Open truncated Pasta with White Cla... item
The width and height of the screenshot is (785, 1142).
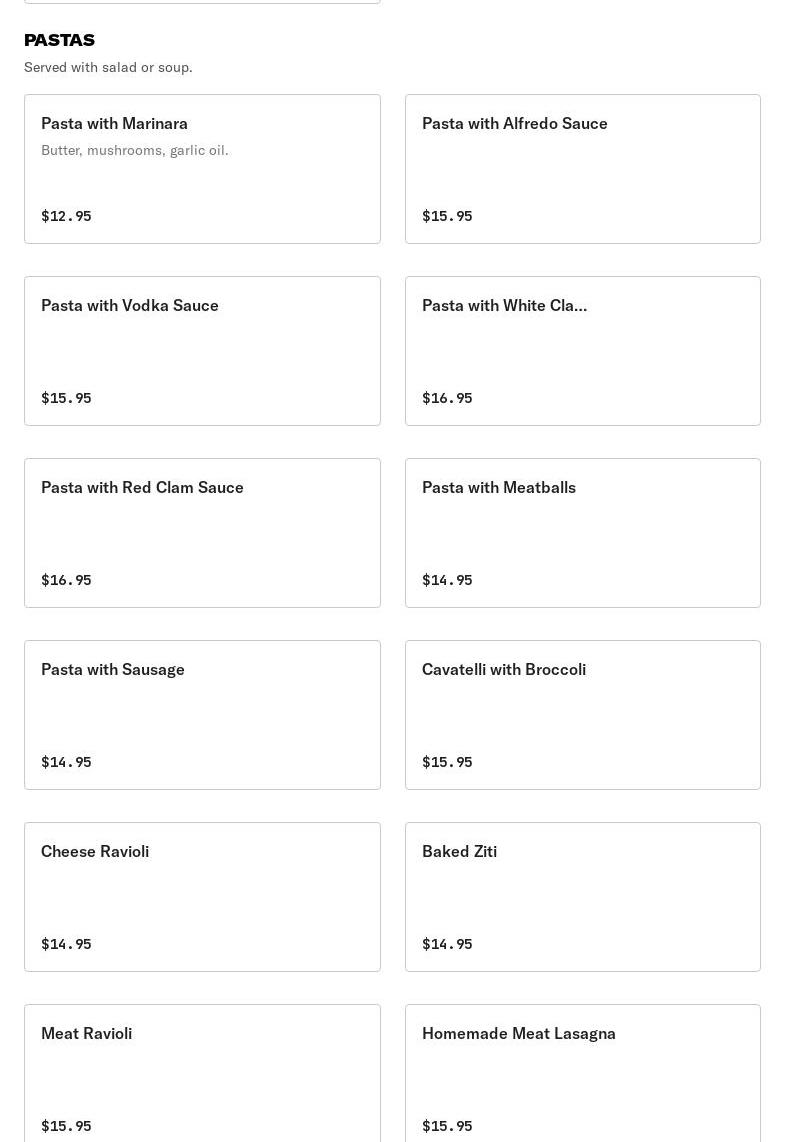click(583, 351)
